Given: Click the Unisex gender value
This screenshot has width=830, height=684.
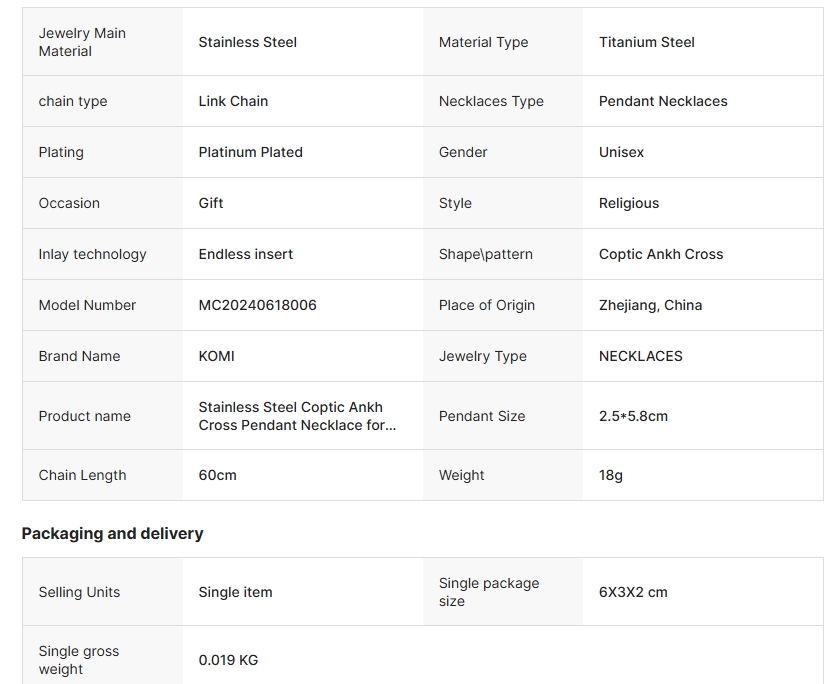Looking at the screenshot, I should pyautogui.click(x=621, y=152).
